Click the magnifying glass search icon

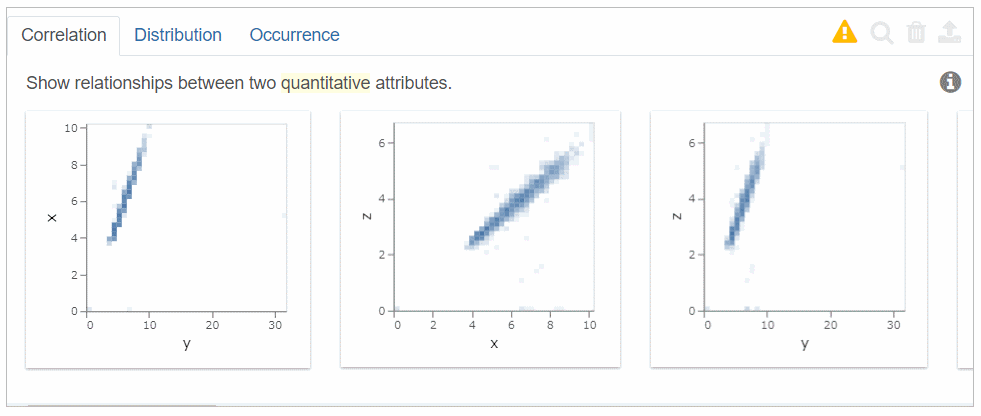[882, 33]
